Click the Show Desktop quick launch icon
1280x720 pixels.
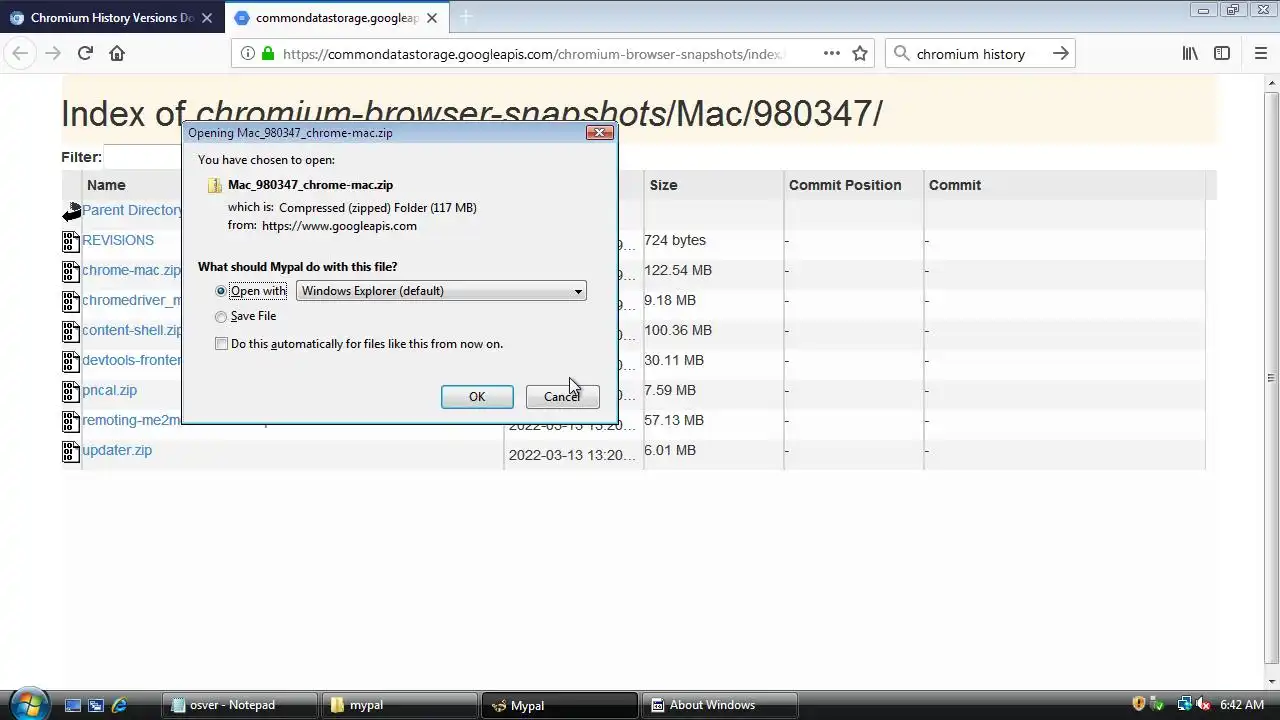click(x=73, y=705)
